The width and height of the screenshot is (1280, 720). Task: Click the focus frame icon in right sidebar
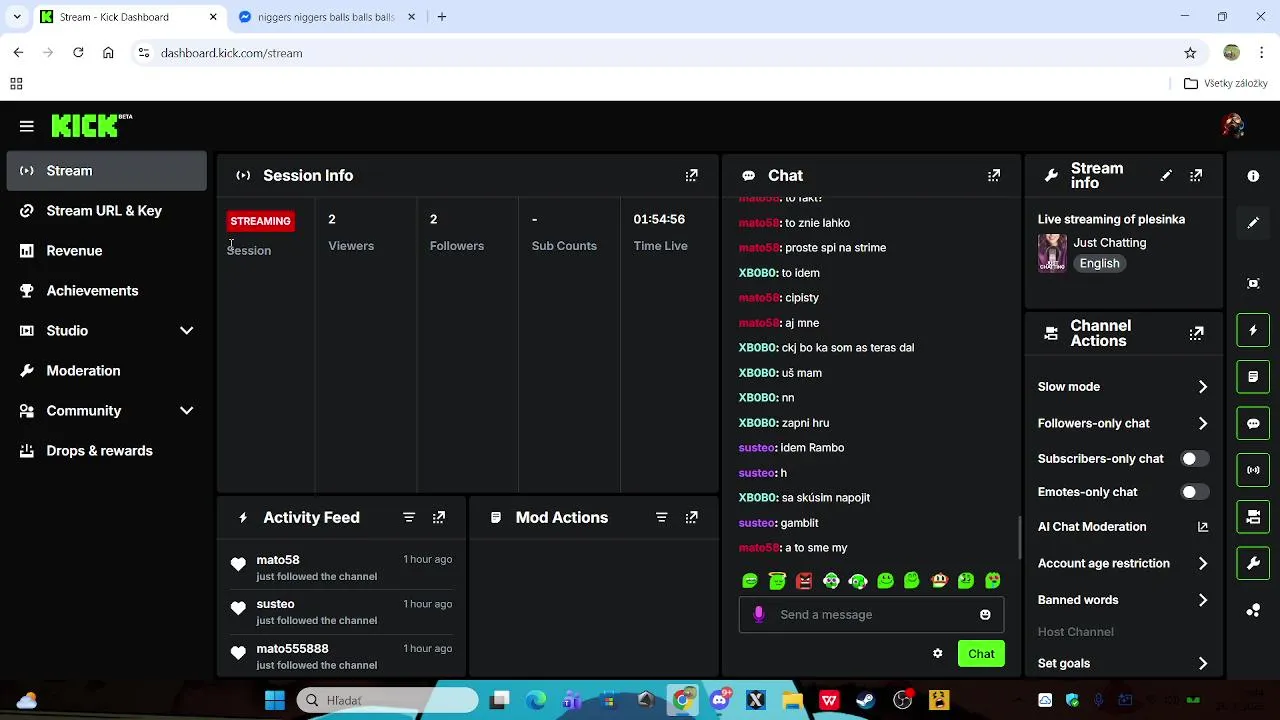(1253, 283)
